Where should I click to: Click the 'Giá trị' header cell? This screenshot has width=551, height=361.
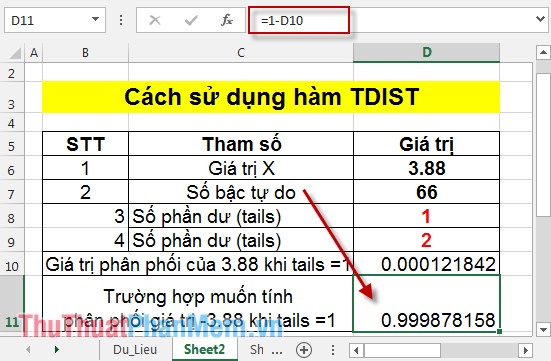tap(426, 144)
